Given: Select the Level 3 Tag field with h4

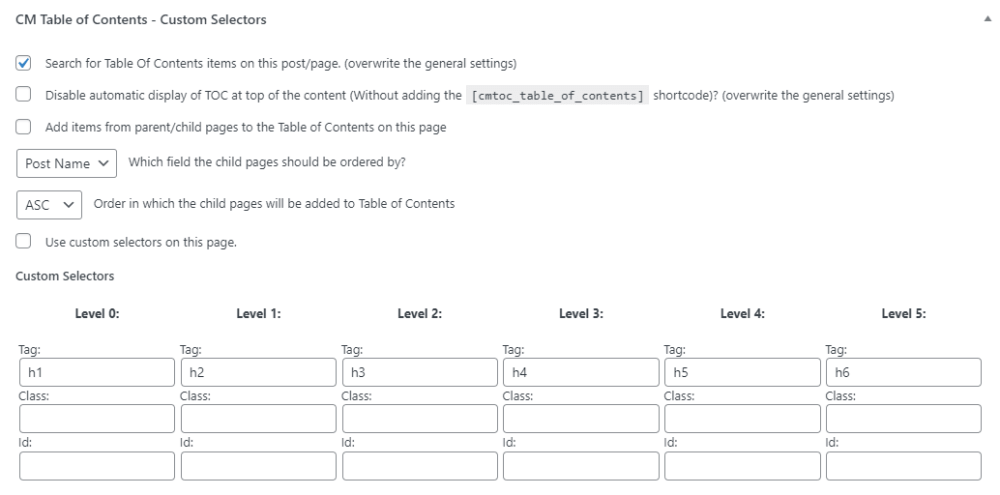Looking at the screenshot, I should point(580,373).
